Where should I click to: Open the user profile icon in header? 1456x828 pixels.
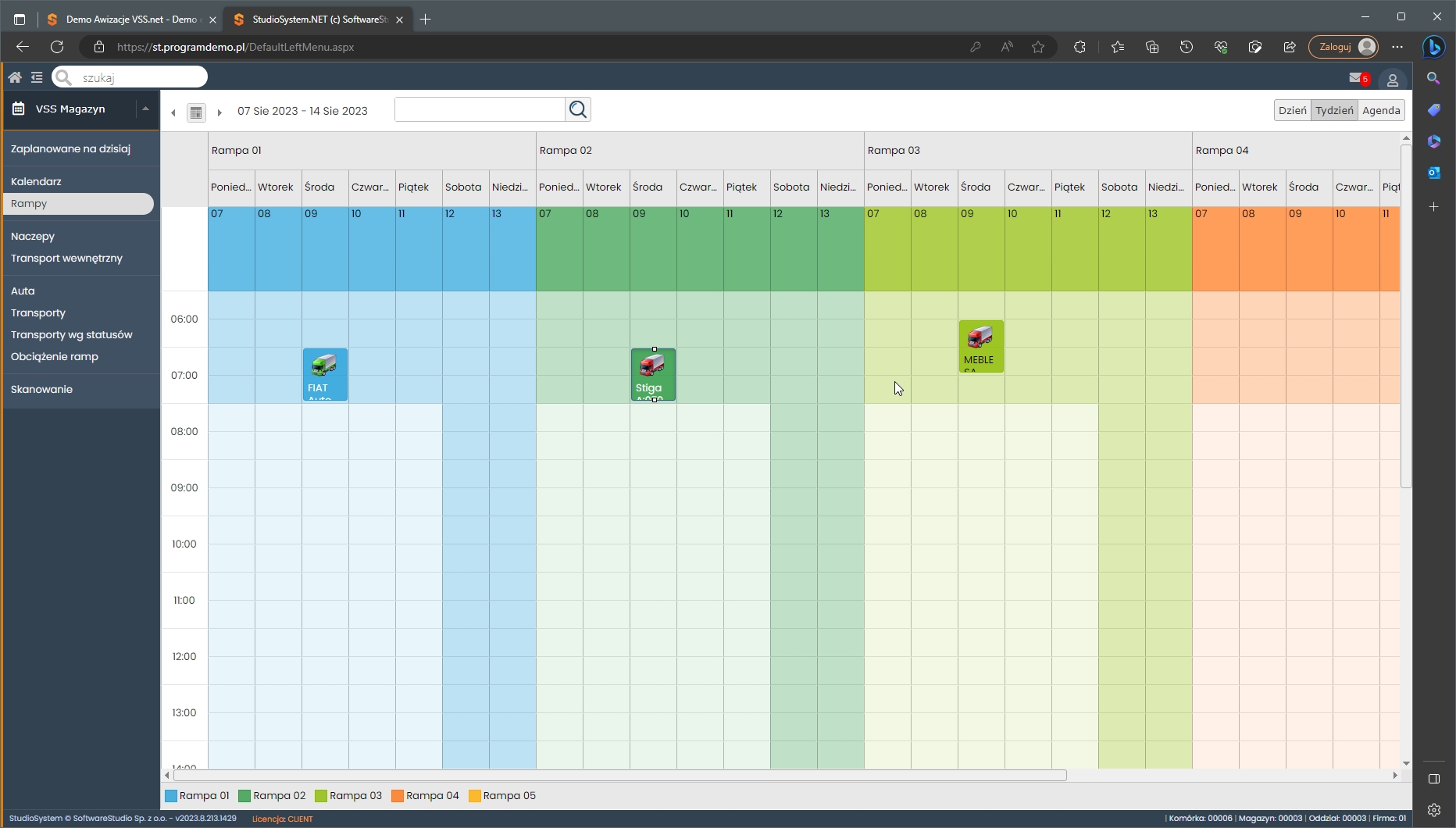pos(1392,80)
